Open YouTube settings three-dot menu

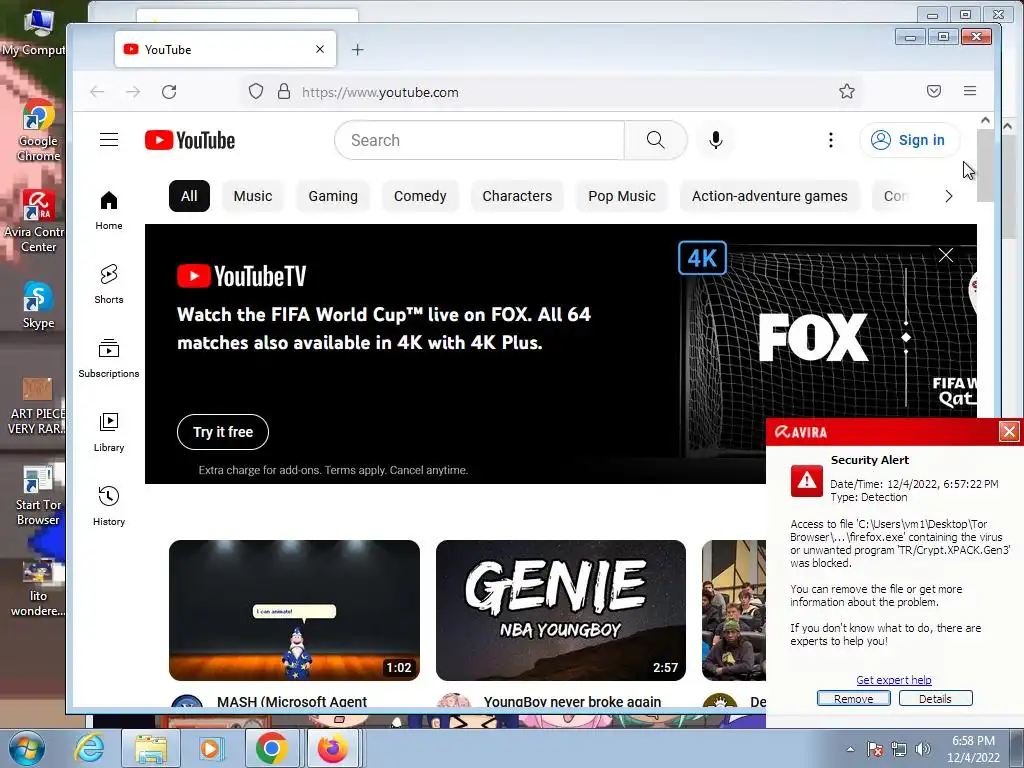[x=831, y=140]
